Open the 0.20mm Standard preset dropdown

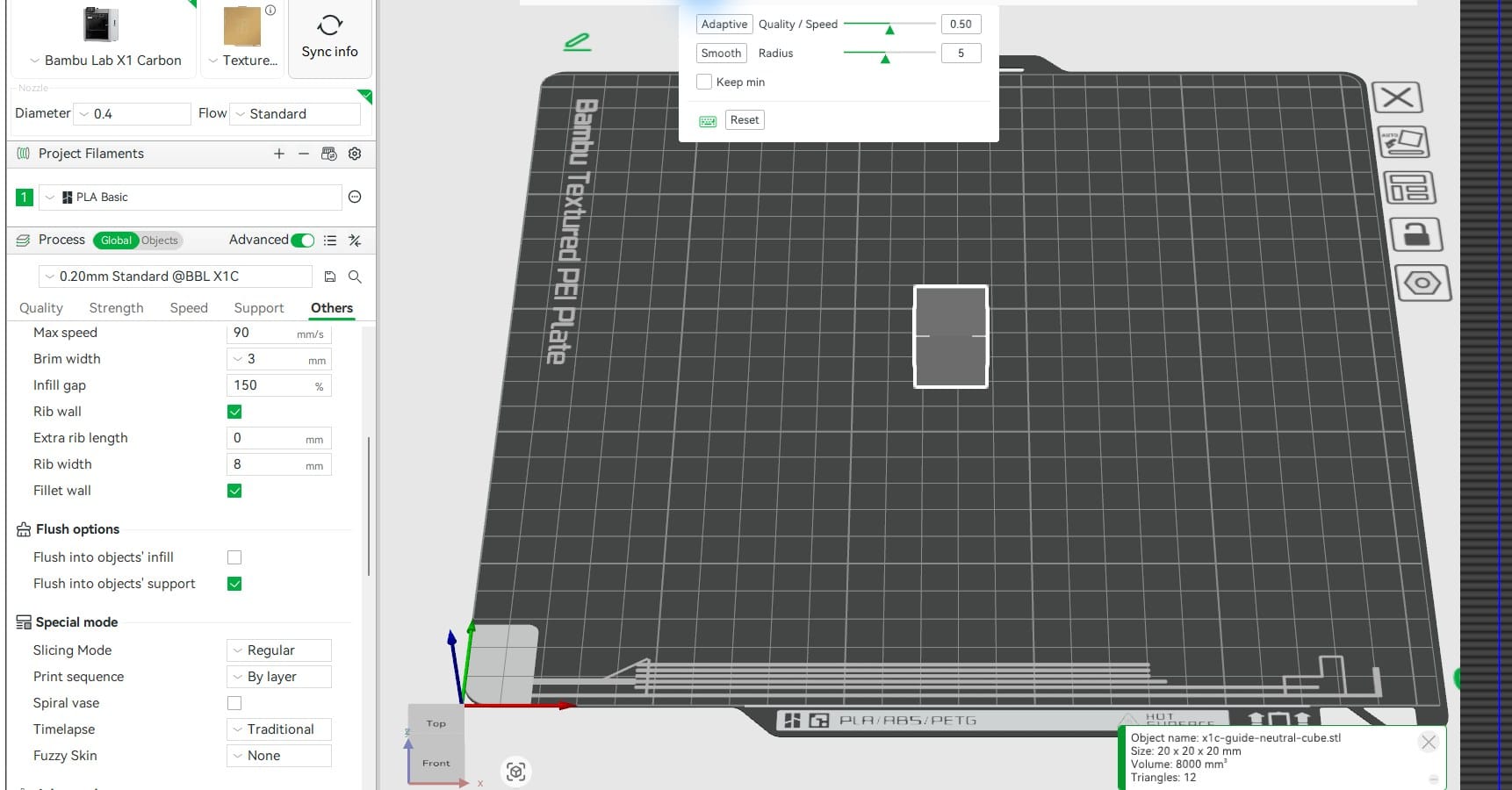pos(176,276)
